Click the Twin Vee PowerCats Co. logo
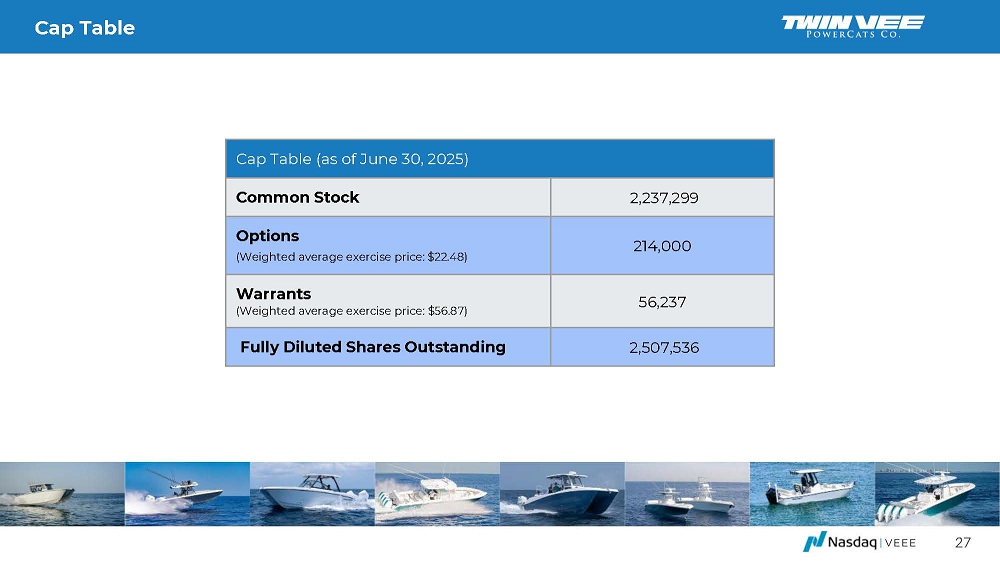Screen dimensions: 1000x563 (x=852, y=27)
